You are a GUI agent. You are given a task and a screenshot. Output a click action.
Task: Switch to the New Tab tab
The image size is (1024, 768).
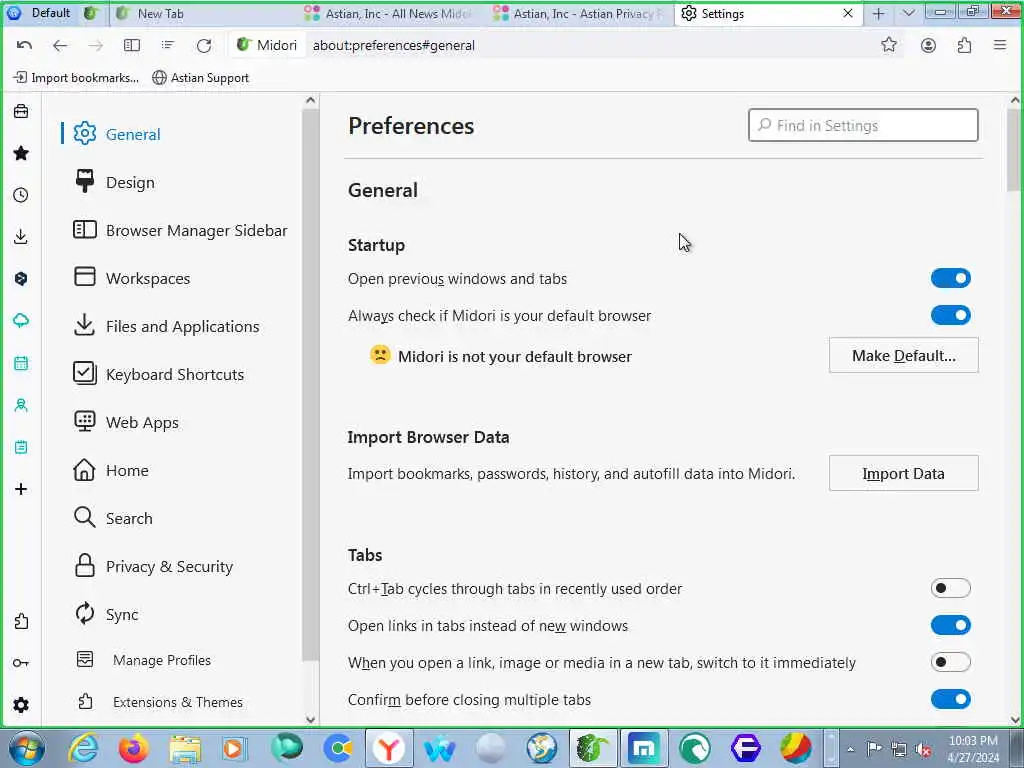pos(206,14)
